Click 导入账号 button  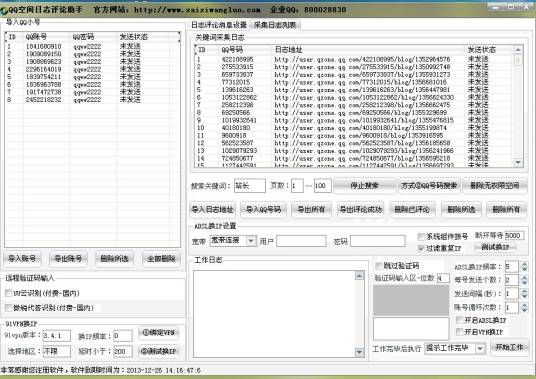pos(22,258)
